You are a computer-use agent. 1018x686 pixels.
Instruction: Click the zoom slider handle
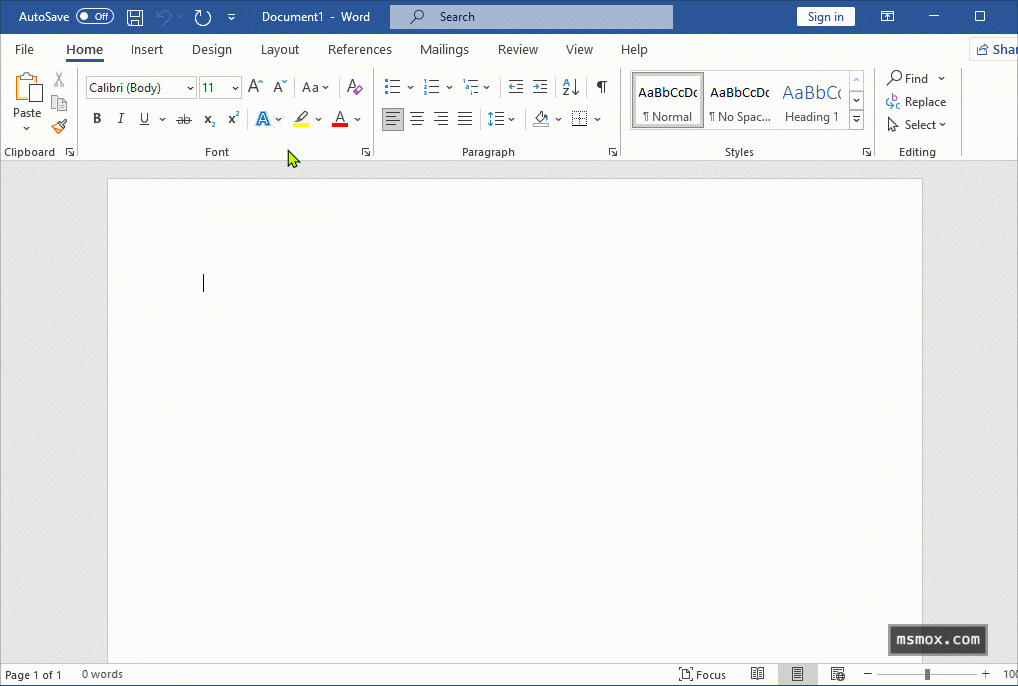[927, 674]
